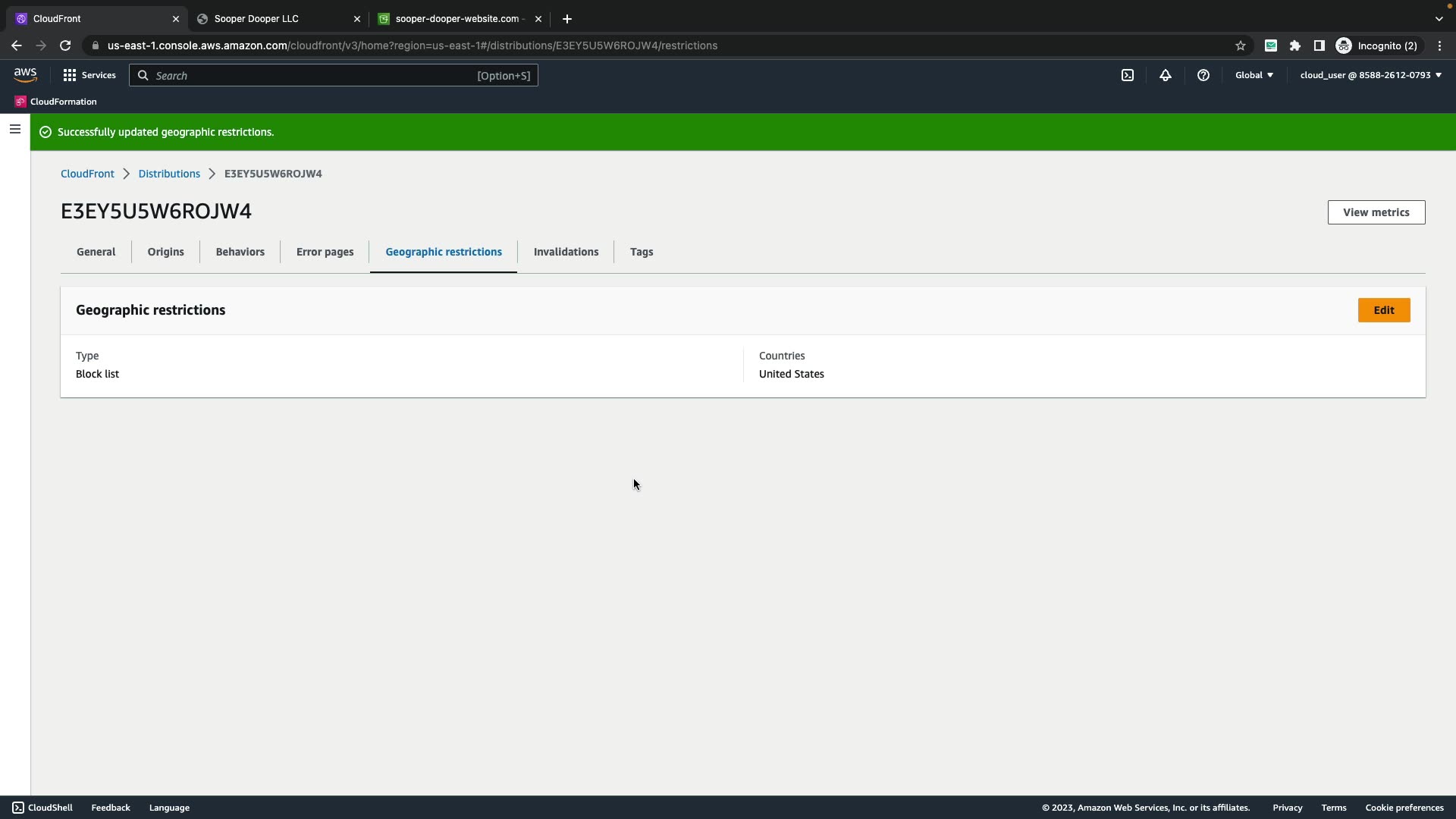Expand the side navigation hamburger menu

coord(14,130)
